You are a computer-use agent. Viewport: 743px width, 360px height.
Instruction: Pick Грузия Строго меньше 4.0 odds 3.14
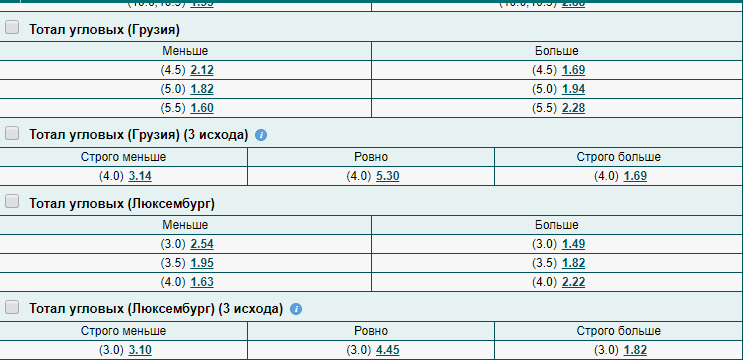[x=140, y=177]
